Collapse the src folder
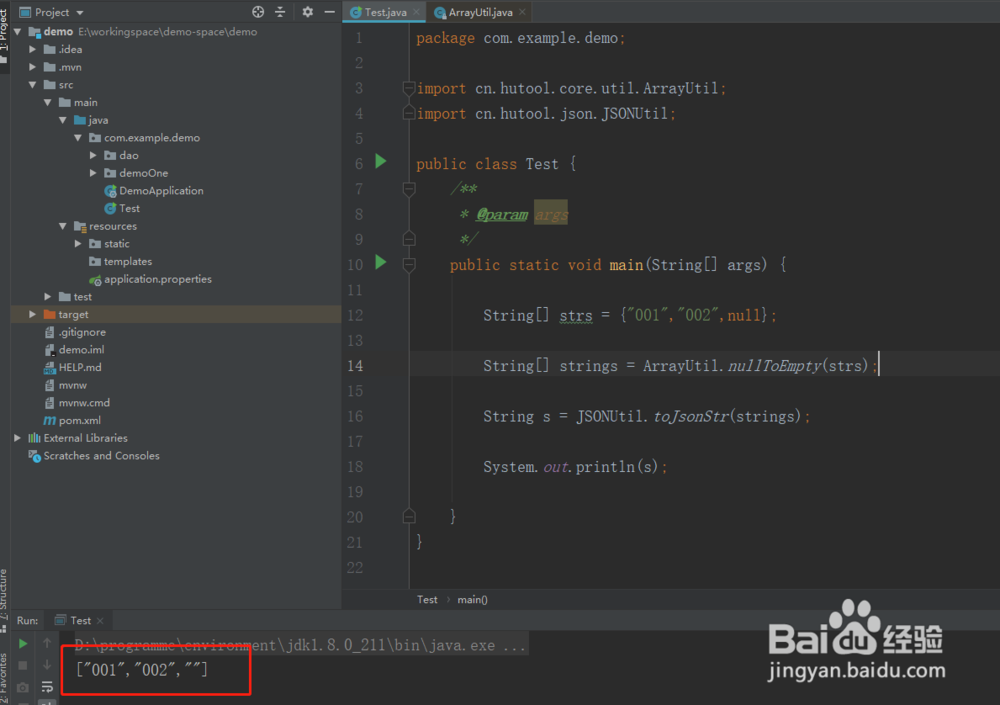 tap(33, 84)
